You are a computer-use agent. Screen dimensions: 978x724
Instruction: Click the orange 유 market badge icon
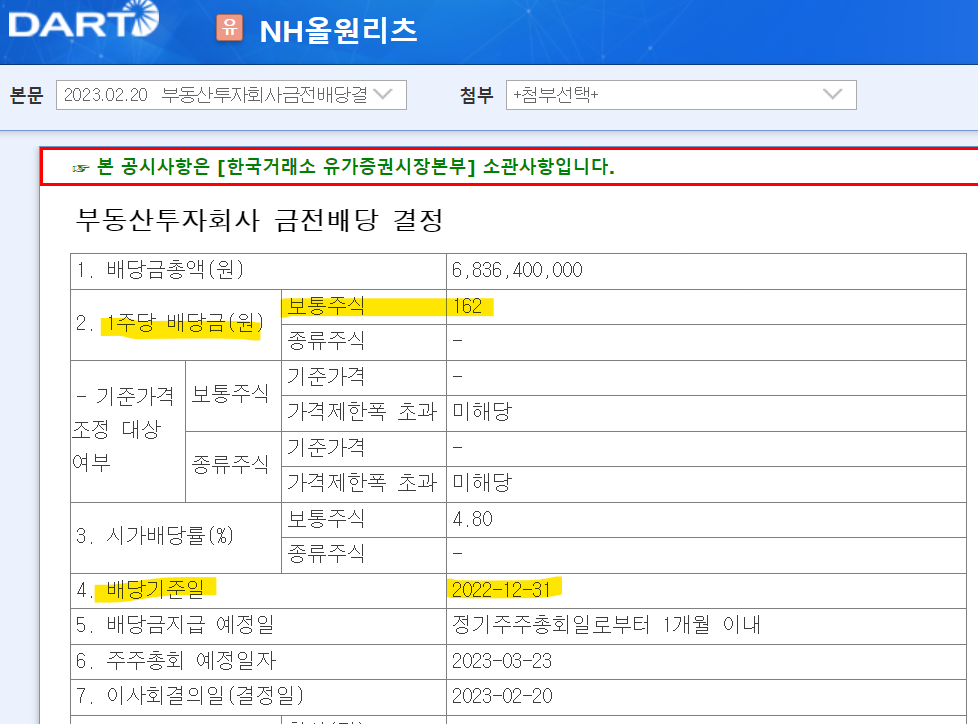(x=230, y=27)
